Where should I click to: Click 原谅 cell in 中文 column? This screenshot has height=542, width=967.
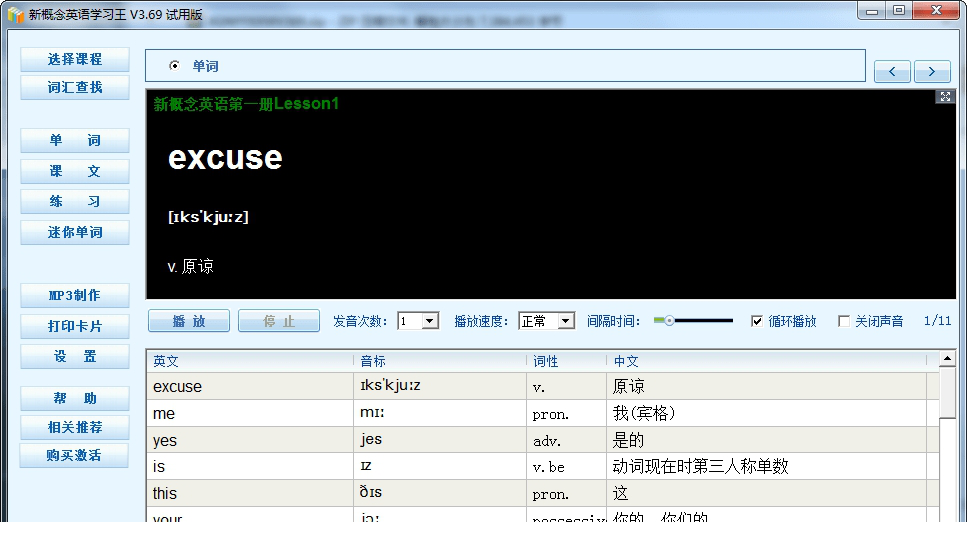(767, 387)
